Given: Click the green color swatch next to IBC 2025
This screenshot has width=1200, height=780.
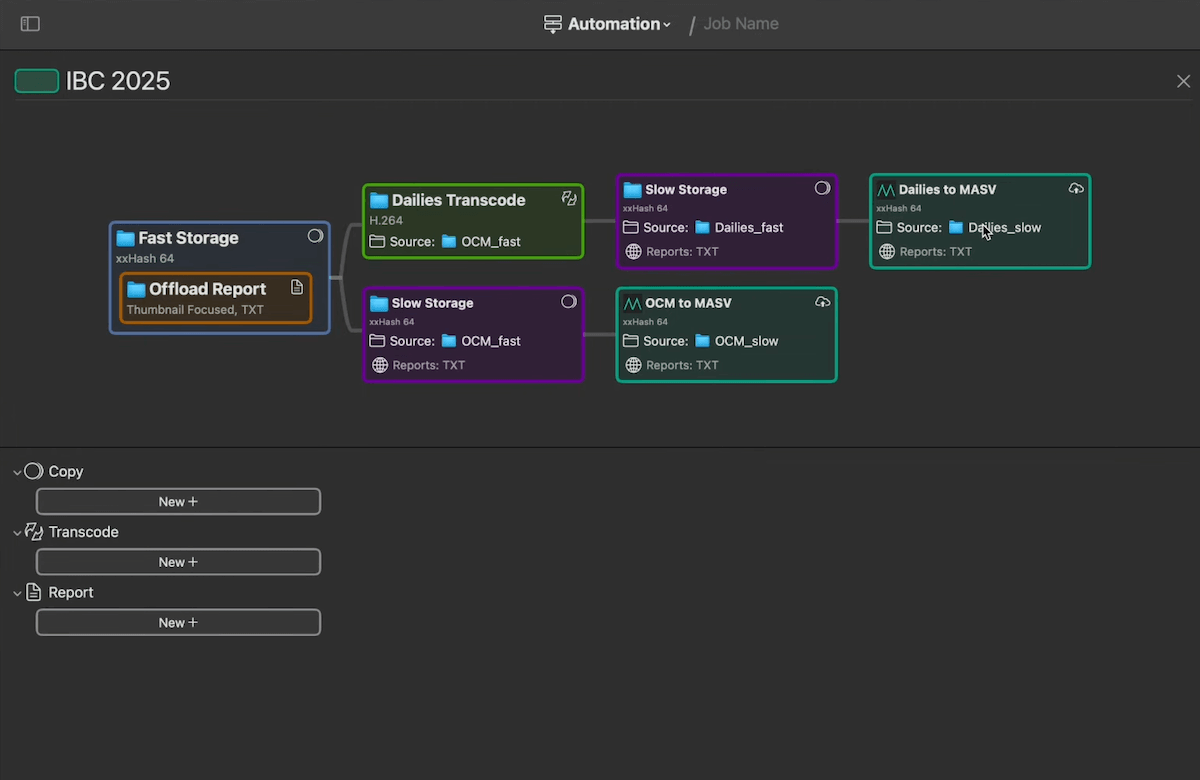Looking at the screenshot, I should [37, 81].
